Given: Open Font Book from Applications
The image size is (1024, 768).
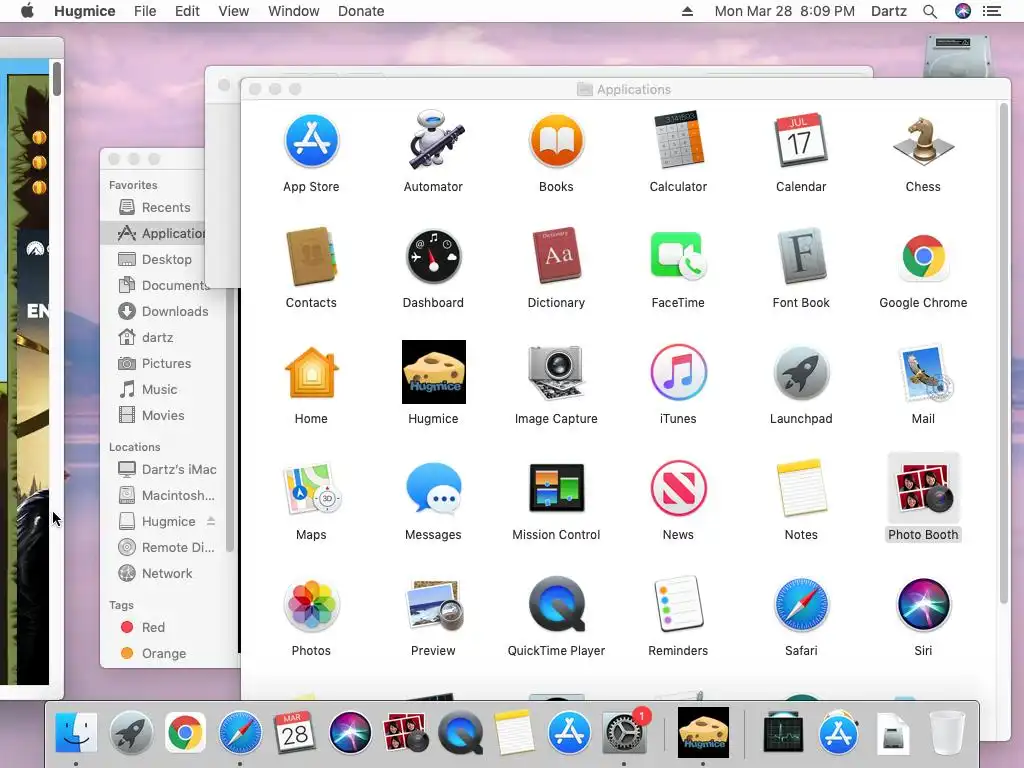Looking at the screenshot, I should coord(801,257).
